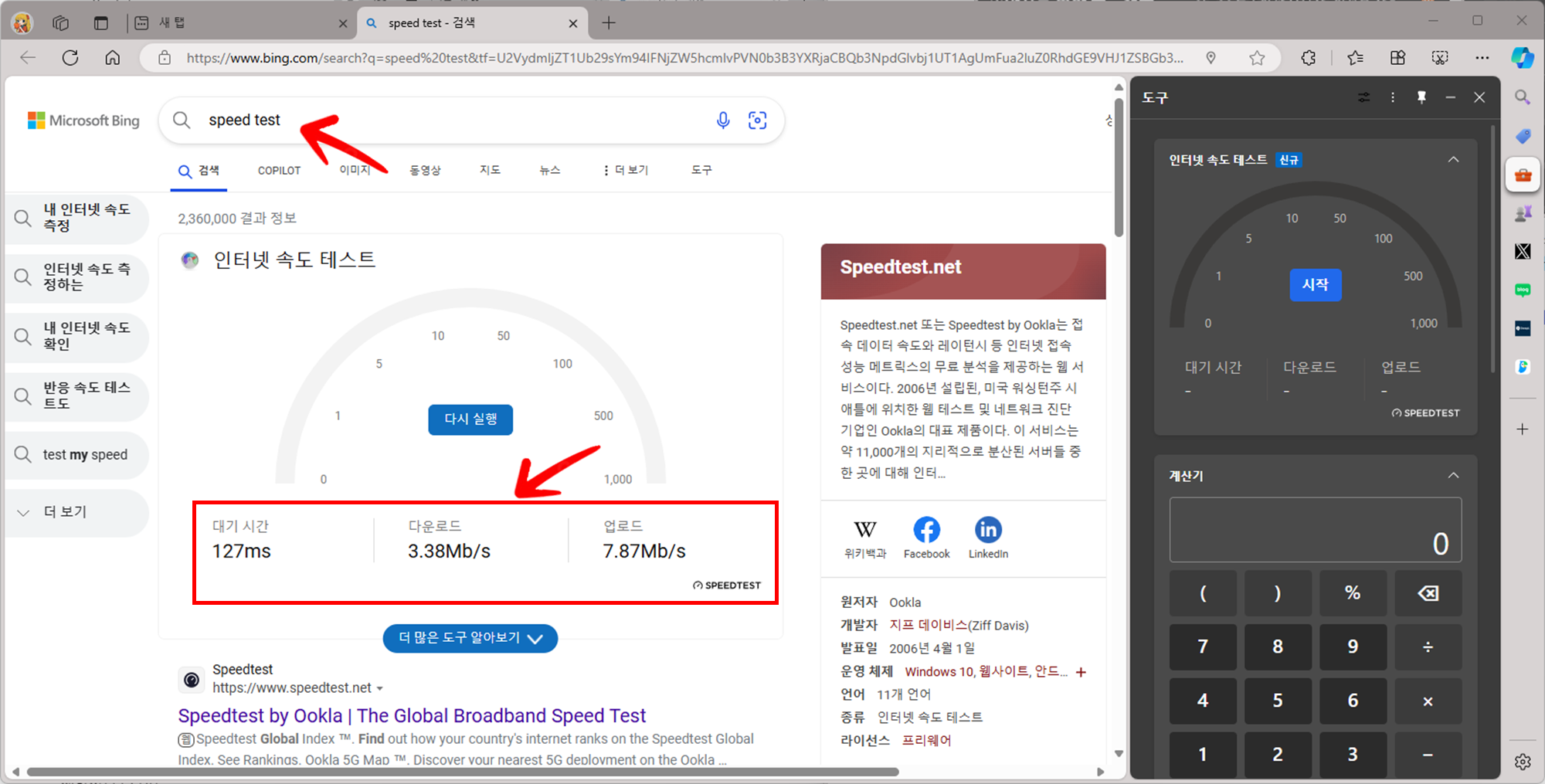This screenshot has width=1545, height=784.
Task: Open the Naver blog sidebar icon
Action: point(1523,290)
